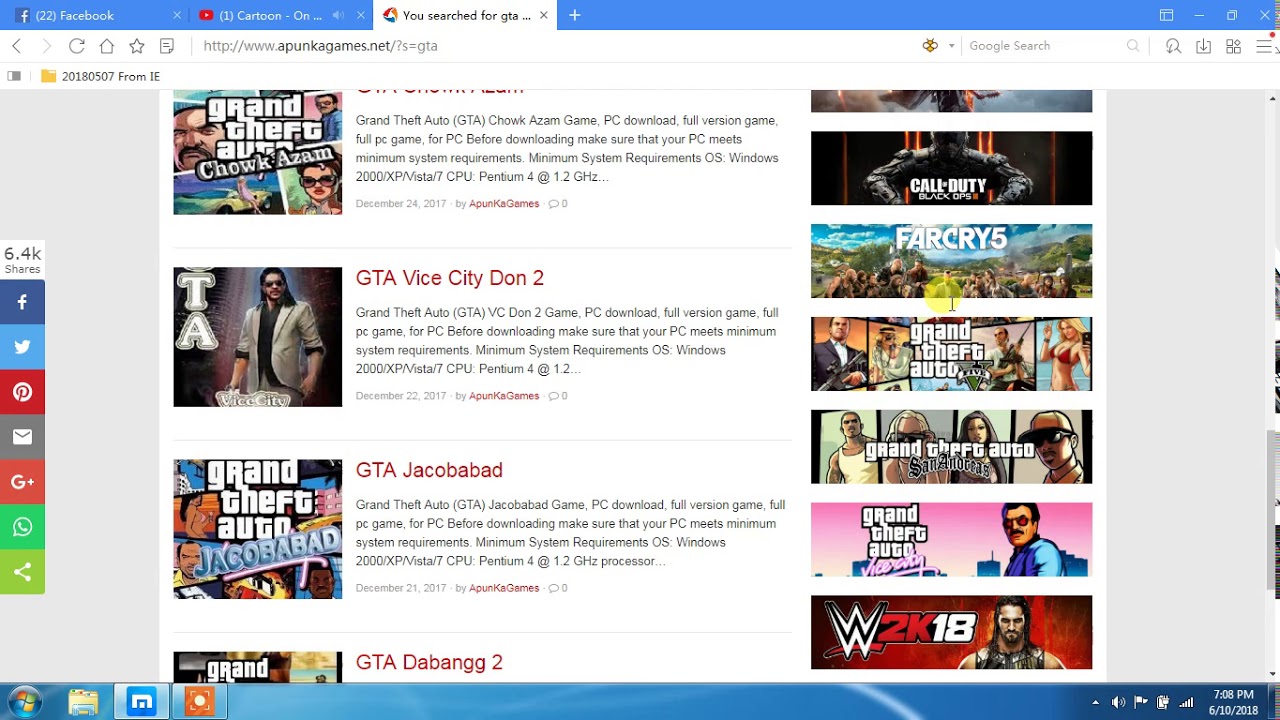
Task: Click the tab layout icon in the title bar
Action: pyautogui.click(x=1166, y=15)
